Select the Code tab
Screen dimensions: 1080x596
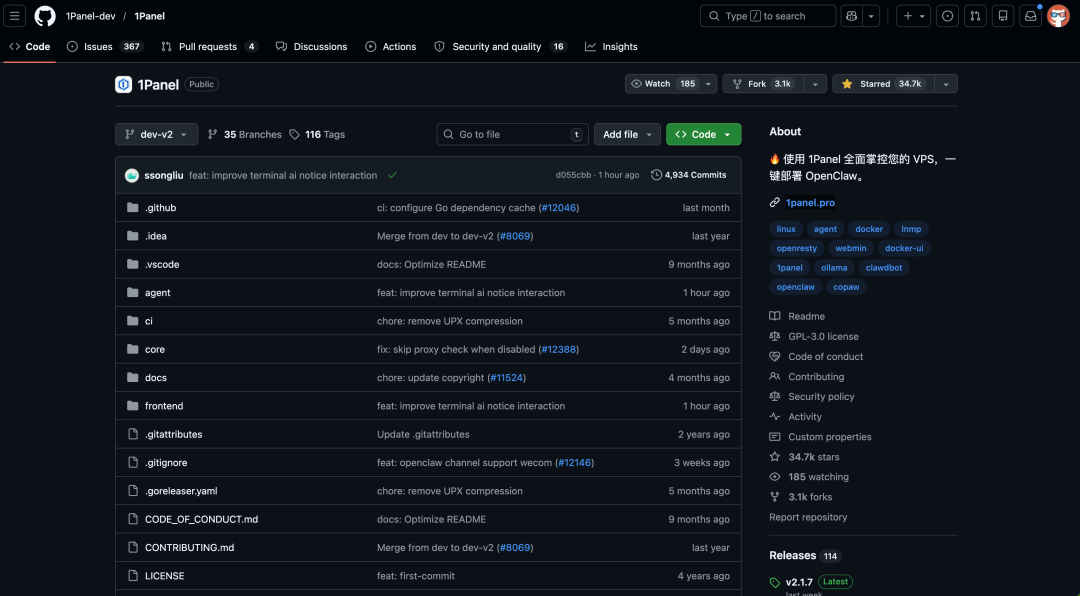(x=30, y=47)
